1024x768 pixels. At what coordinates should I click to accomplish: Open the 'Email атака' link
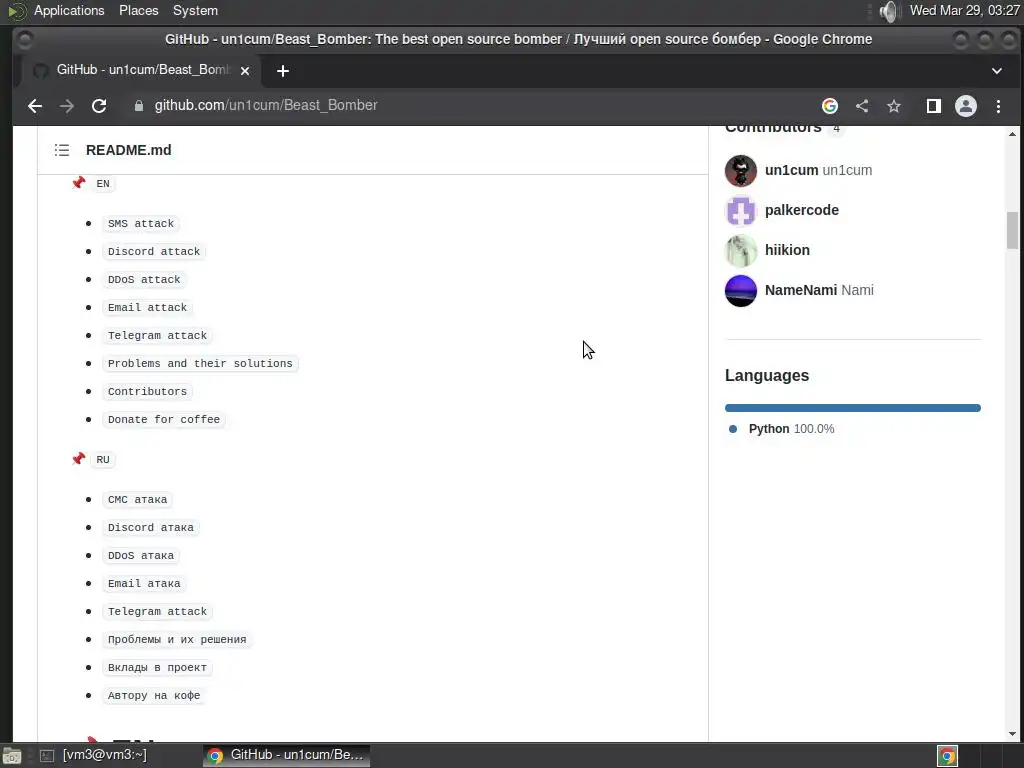tap(144, 584)
